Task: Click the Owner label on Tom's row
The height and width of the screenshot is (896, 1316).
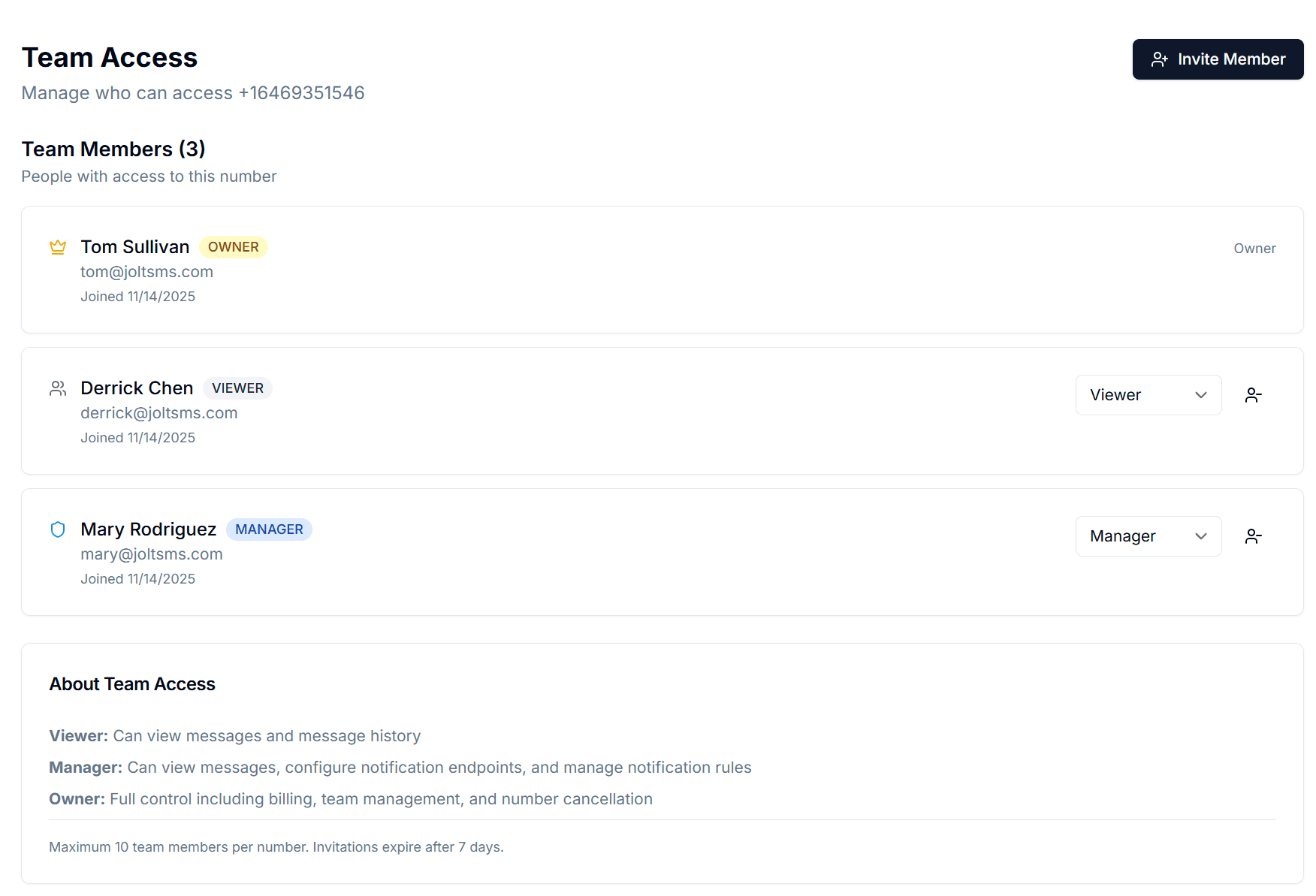Action: point(1254,248)
